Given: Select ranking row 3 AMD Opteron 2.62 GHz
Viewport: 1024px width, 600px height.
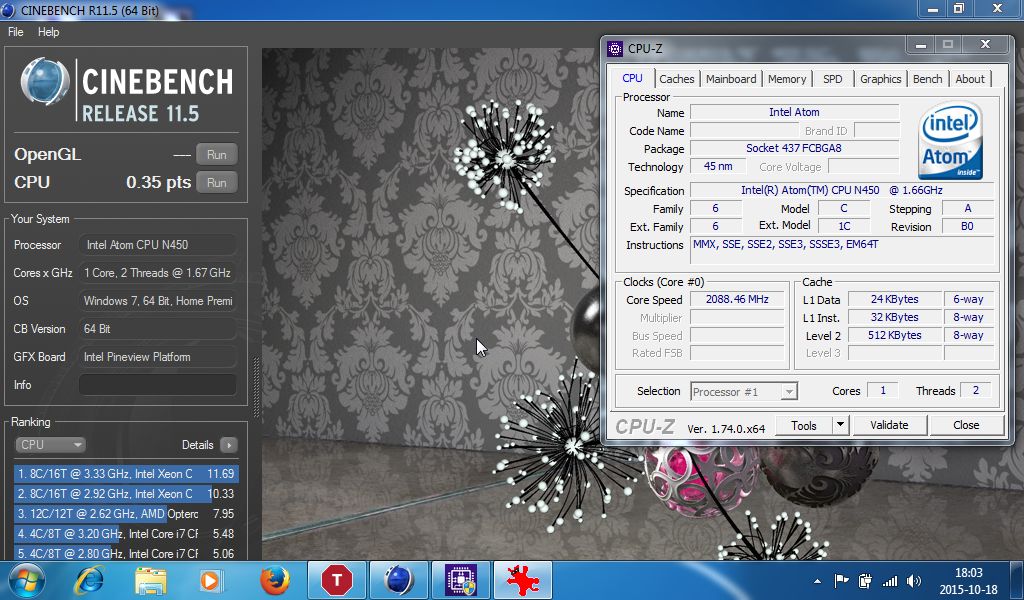Looking at the screenshot, I should (126, 514).
